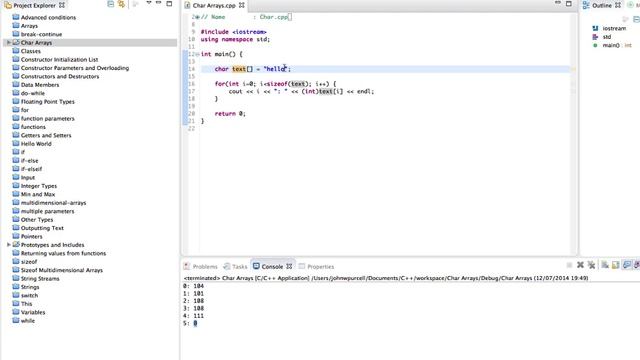Expand the folded header comment on line 2

[197, 17]
